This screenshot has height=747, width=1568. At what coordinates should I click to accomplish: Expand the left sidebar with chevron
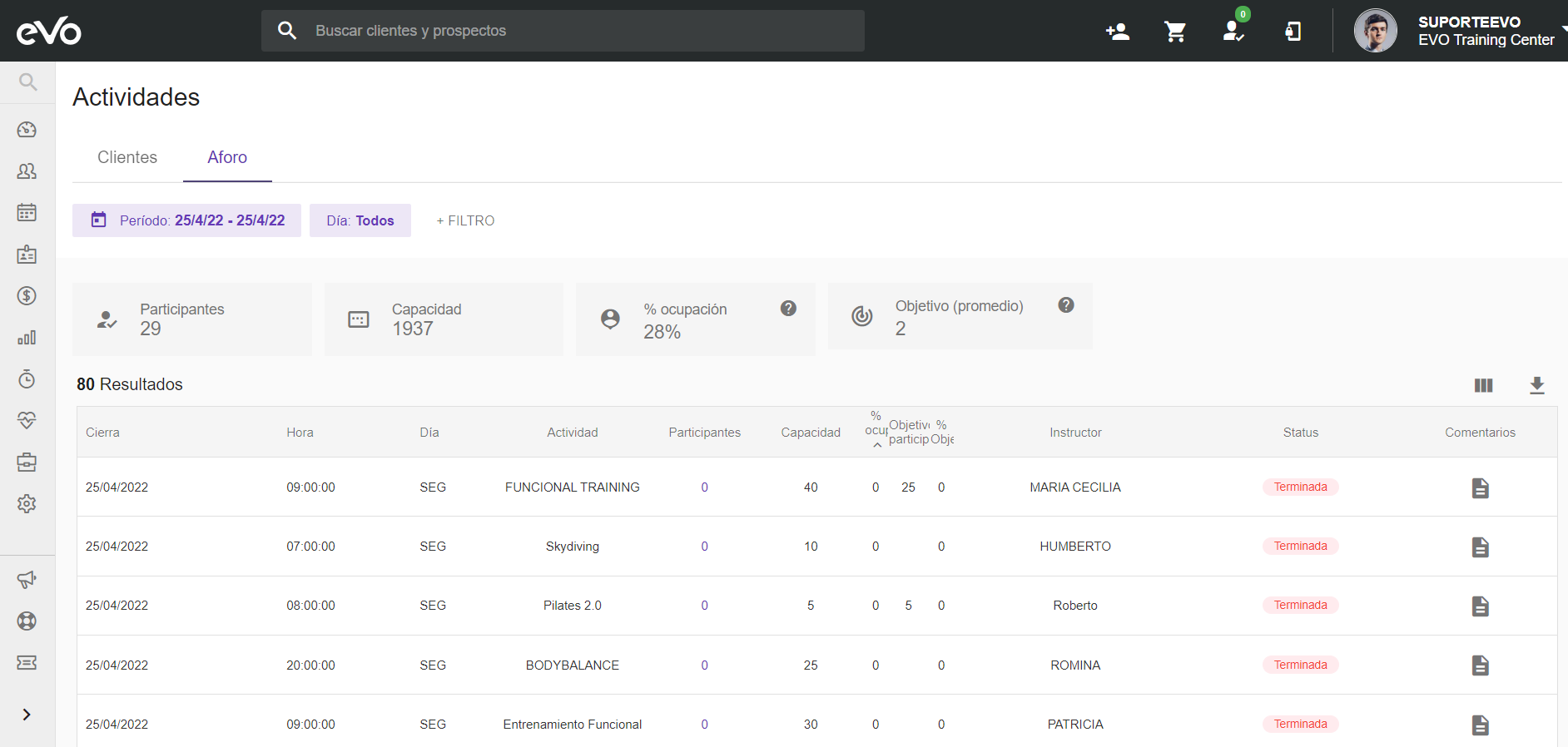27,715
